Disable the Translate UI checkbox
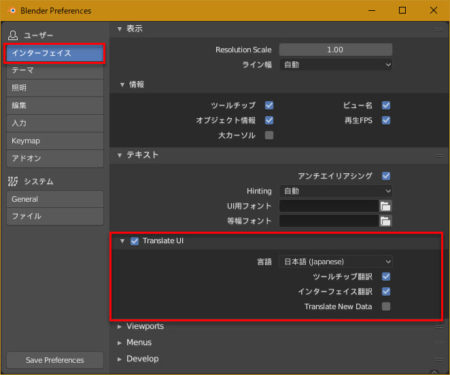The image size is (450, 375). pyautogui.click(x=134, y=241)
